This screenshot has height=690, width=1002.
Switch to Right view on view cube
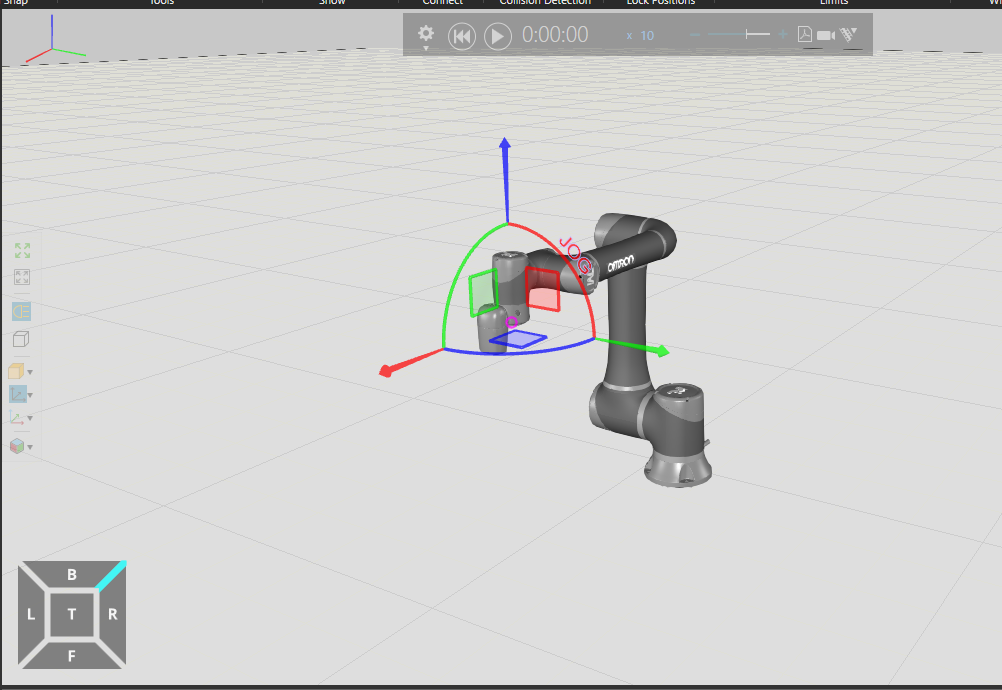(x=112, y=615)
